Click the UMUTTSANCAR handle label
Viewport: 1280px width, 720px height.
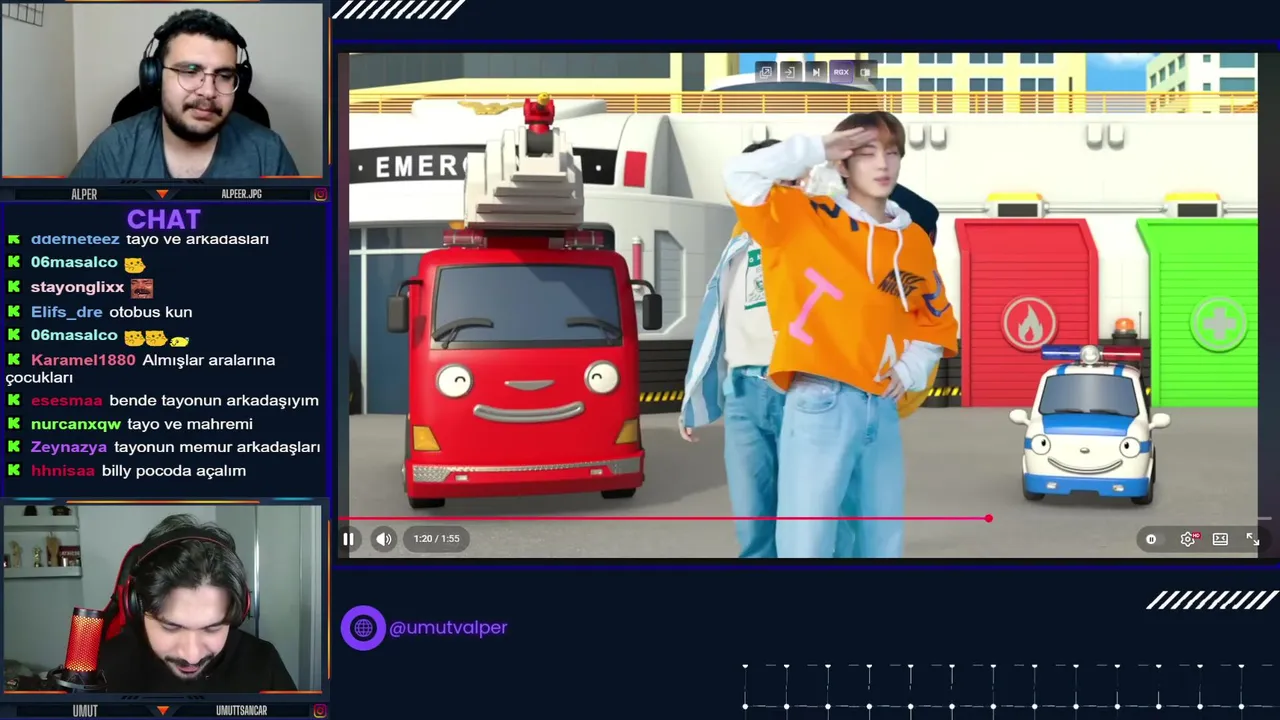coord(241,711)
